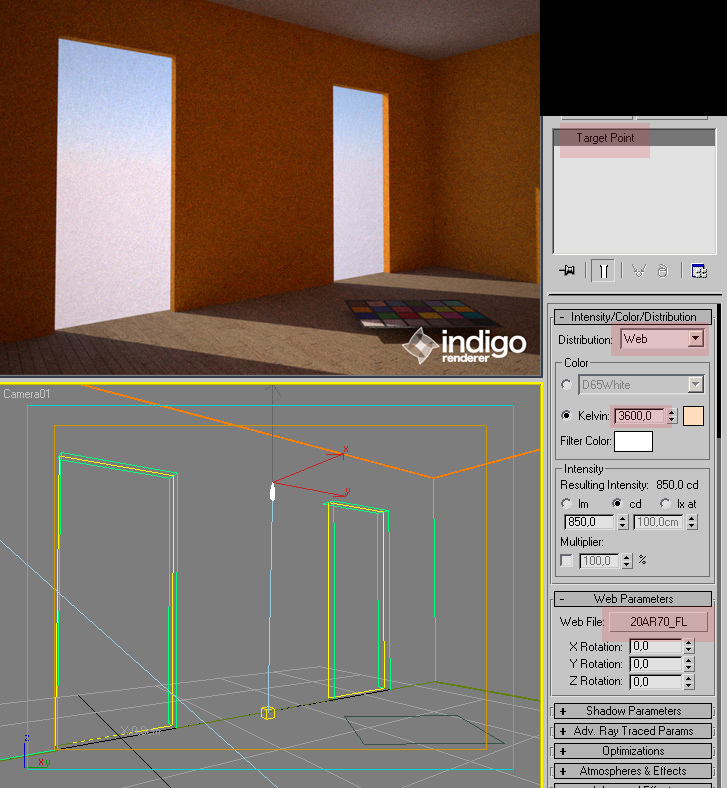Click the Indigo Renderer logo
The image size is (727, 788).
click(x=463, y=345)
